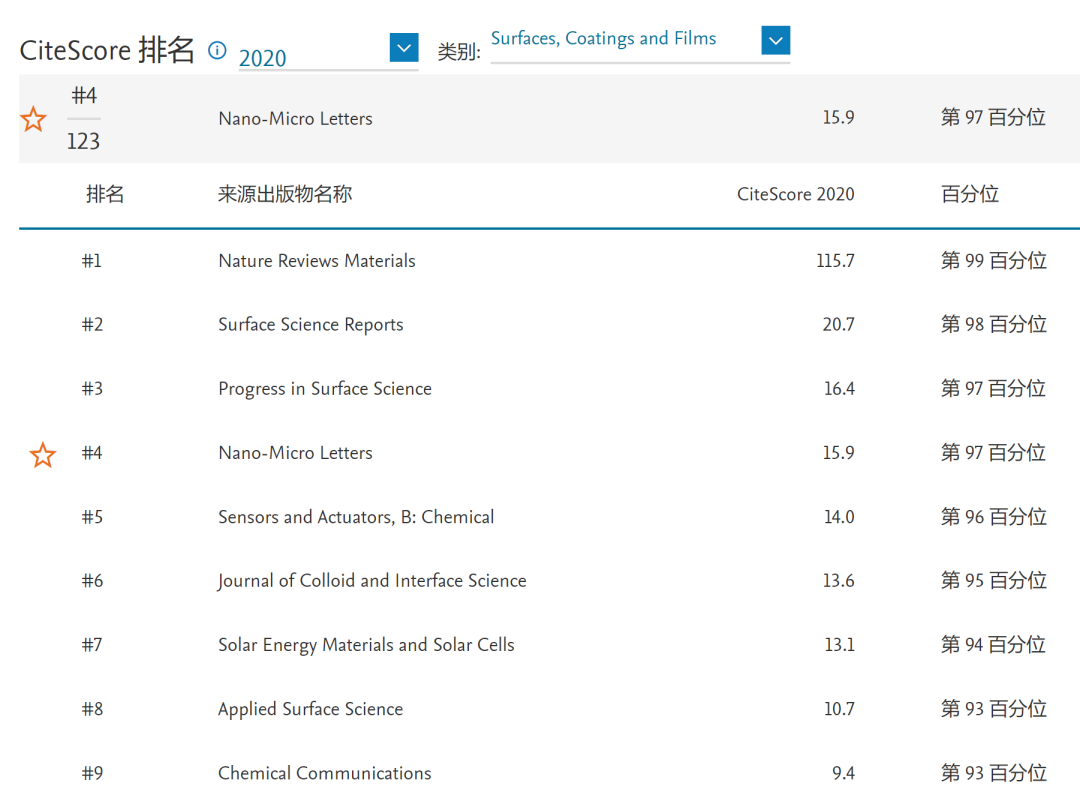Open the Chemical Communications source
This screenshot has width=1080, height=807.
(325, 773)
